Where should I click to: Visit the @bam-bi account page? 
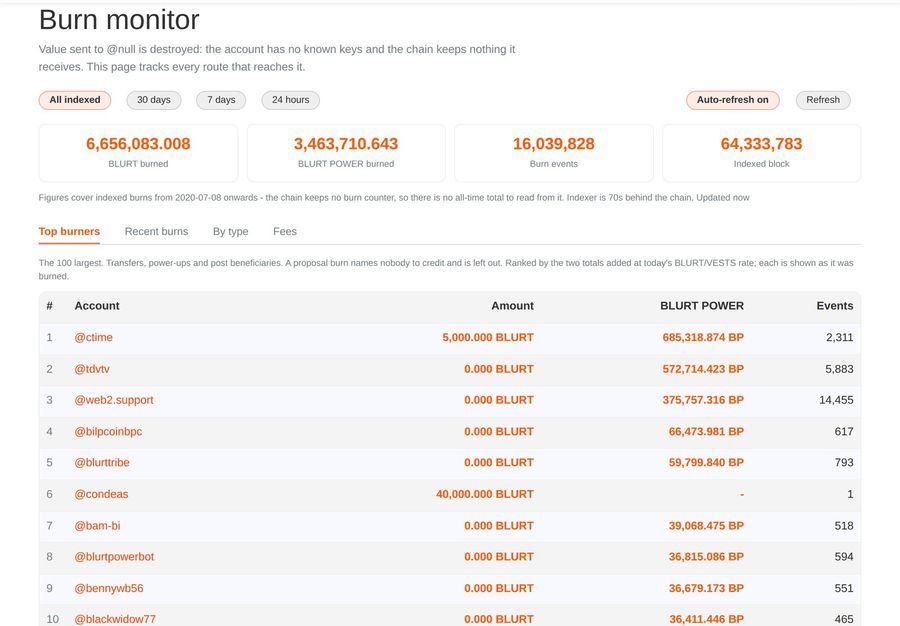click(x=97, y=526)
